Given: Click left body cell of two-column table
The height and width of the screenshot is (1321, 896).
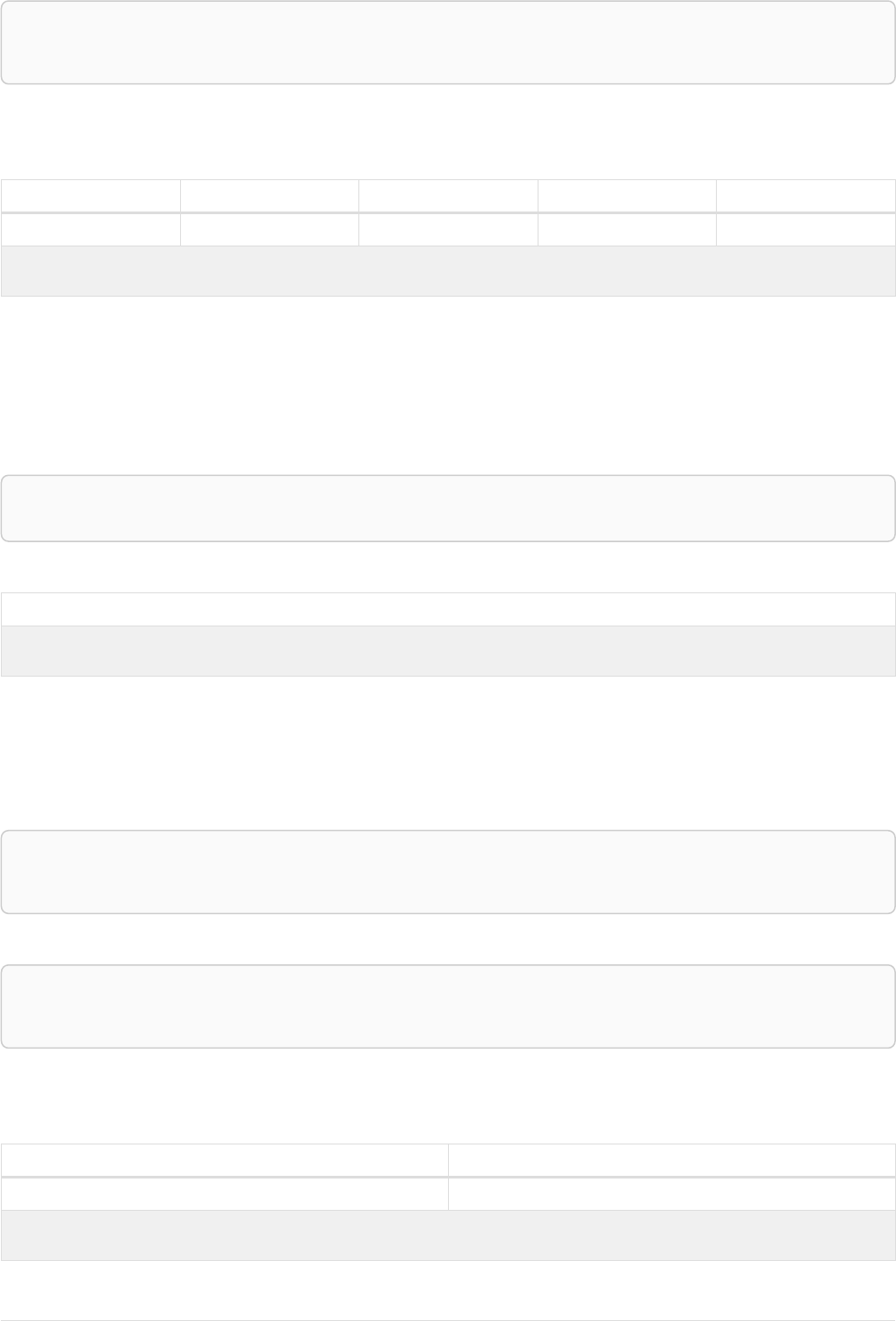Looking at the screenshot, I should click(x=224, y=1194).
